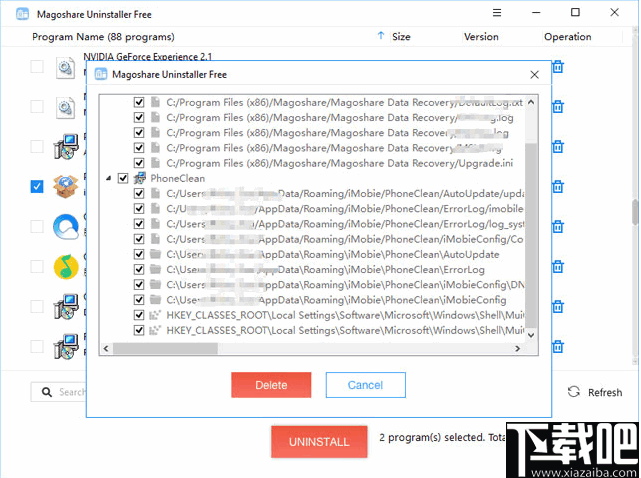Screen dimensions: 641x478
Task: Click the horizontal scrollbar thumb in the dialog
Action: (165, 348)
